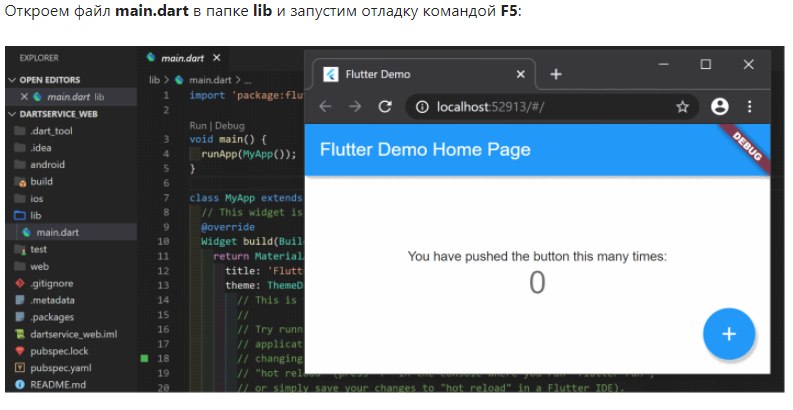Close the Flutter Demo browser tab
Viewport: 793px width, 410px height.
click(520, 74)
